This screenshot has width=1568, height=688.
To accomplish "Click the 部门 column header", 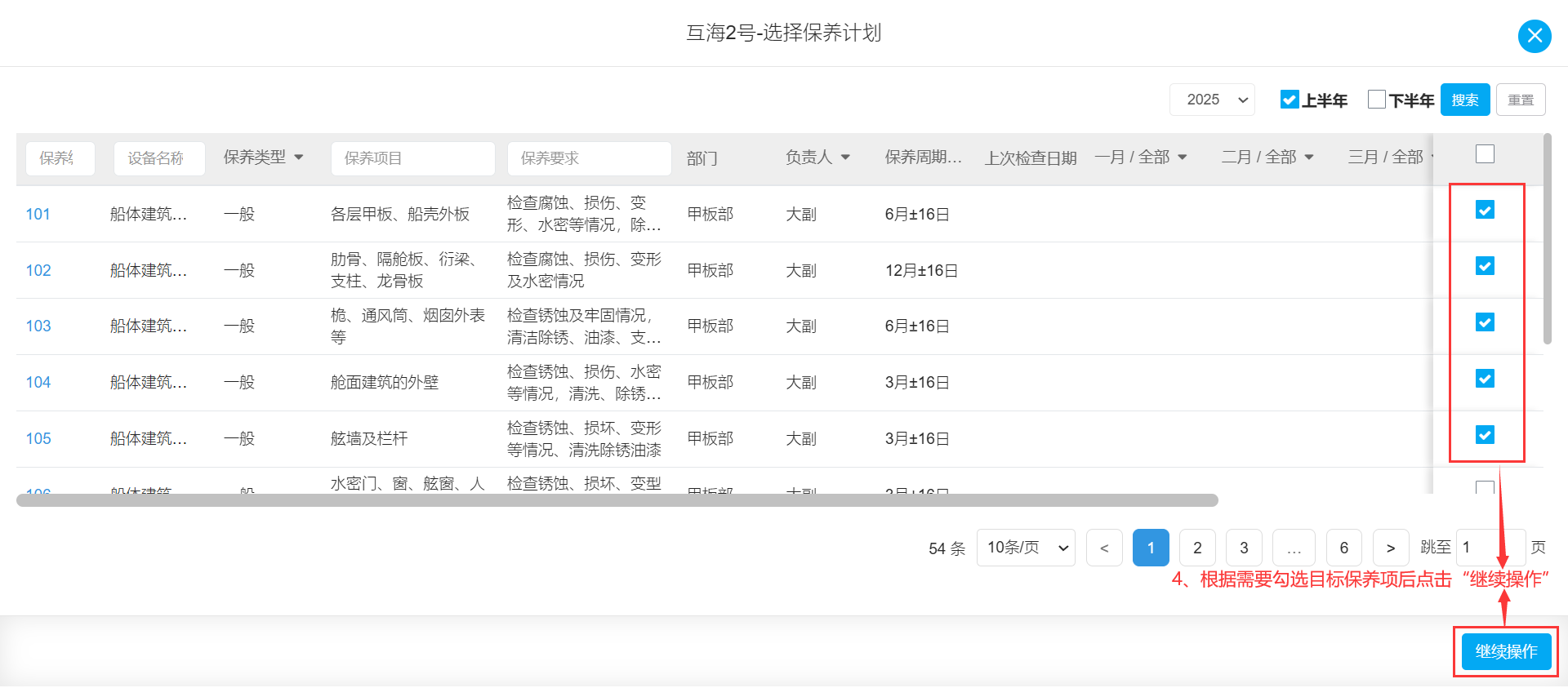I will point(702,158).
